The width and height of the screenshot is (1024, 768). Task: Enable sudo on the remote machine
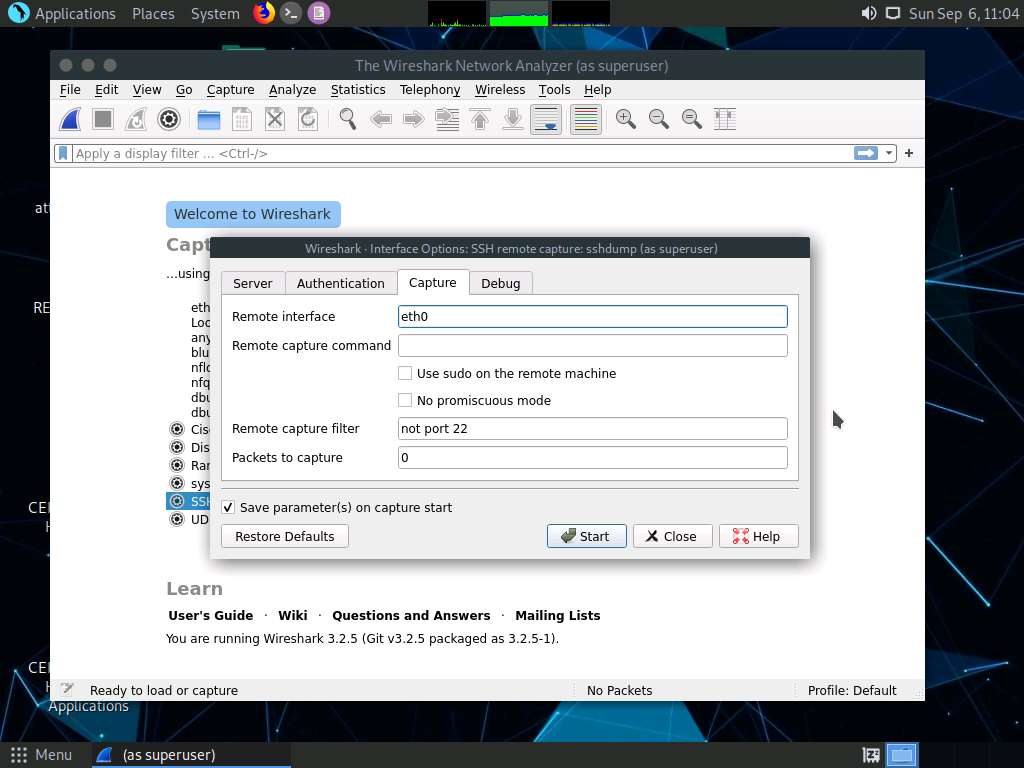[405, 373]
